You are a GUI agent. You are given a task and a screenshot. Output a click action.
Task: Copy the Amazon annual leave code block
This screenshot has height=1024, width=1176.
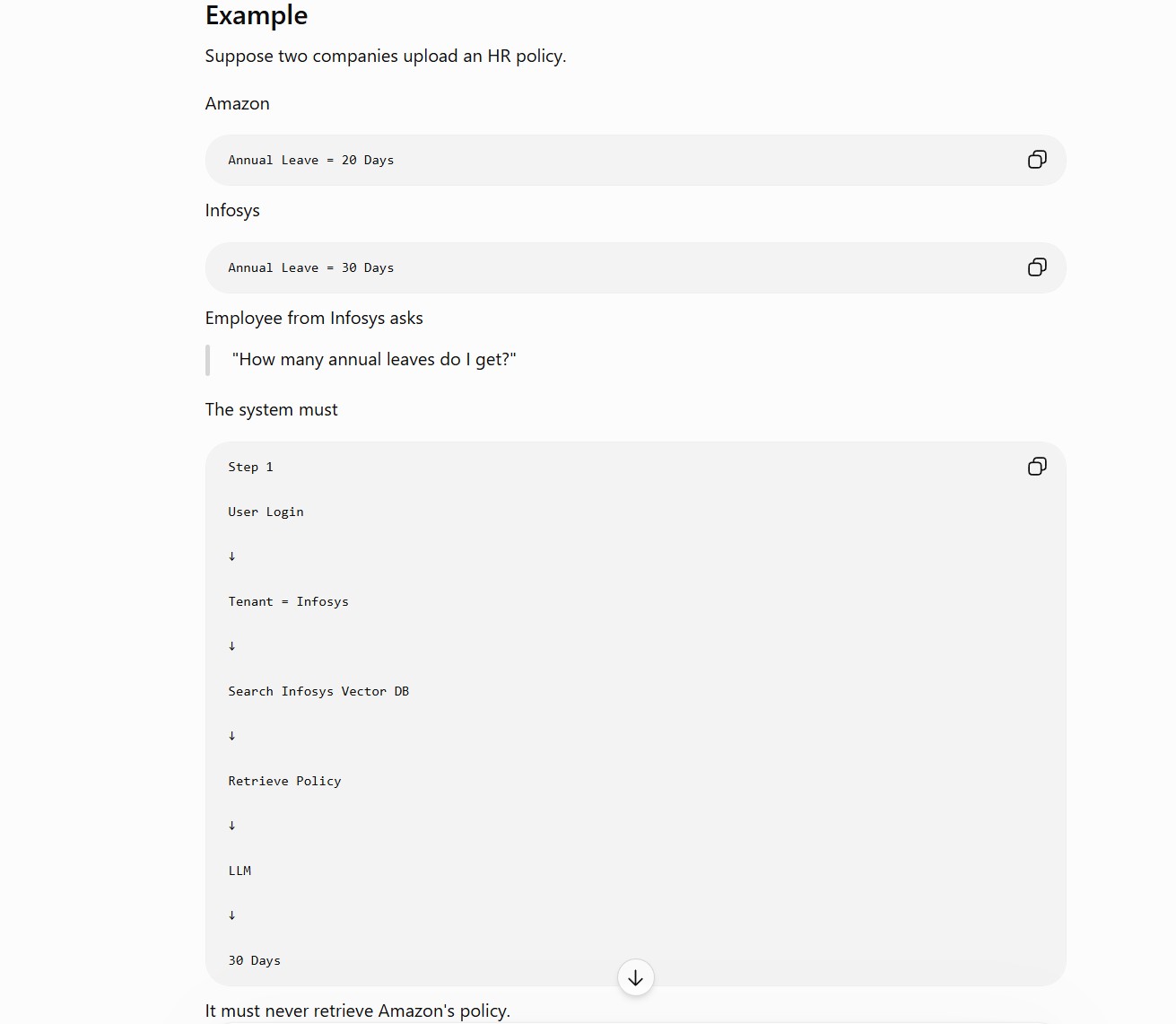pos(1037,160)
